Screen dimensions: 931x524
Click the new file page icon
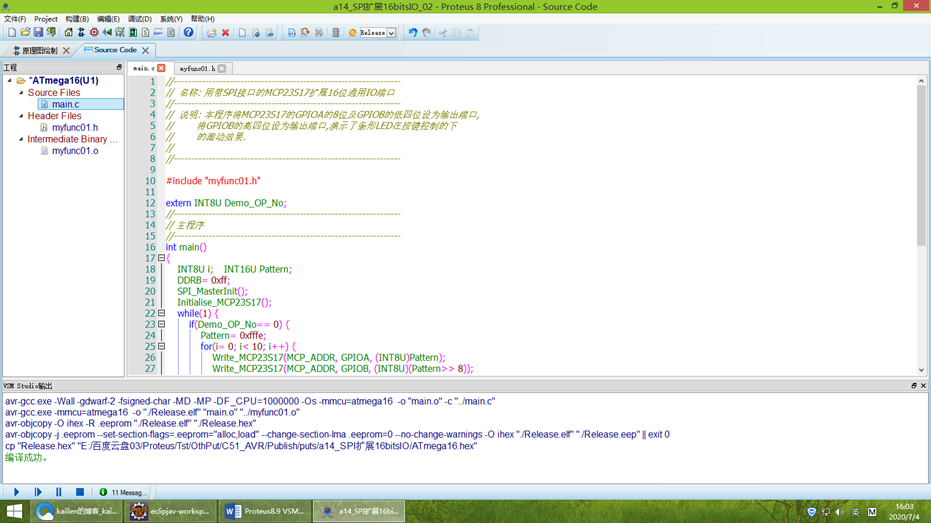242,33
